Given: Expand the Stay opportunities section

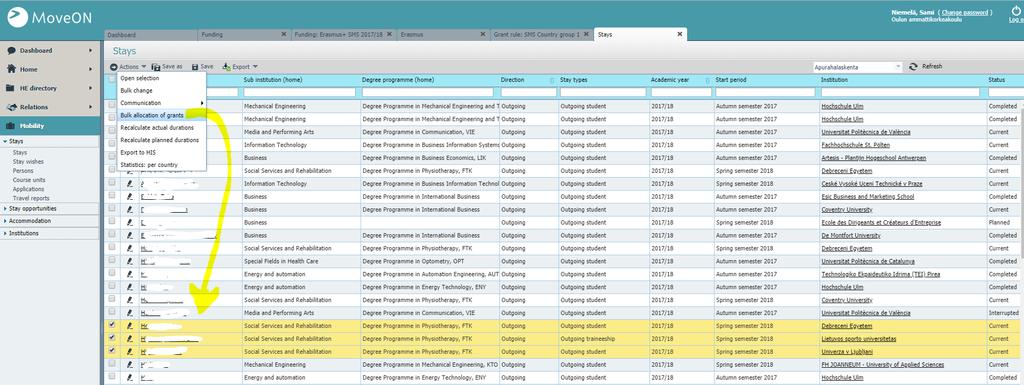Looking at the screenshot, I should point(50,209).
